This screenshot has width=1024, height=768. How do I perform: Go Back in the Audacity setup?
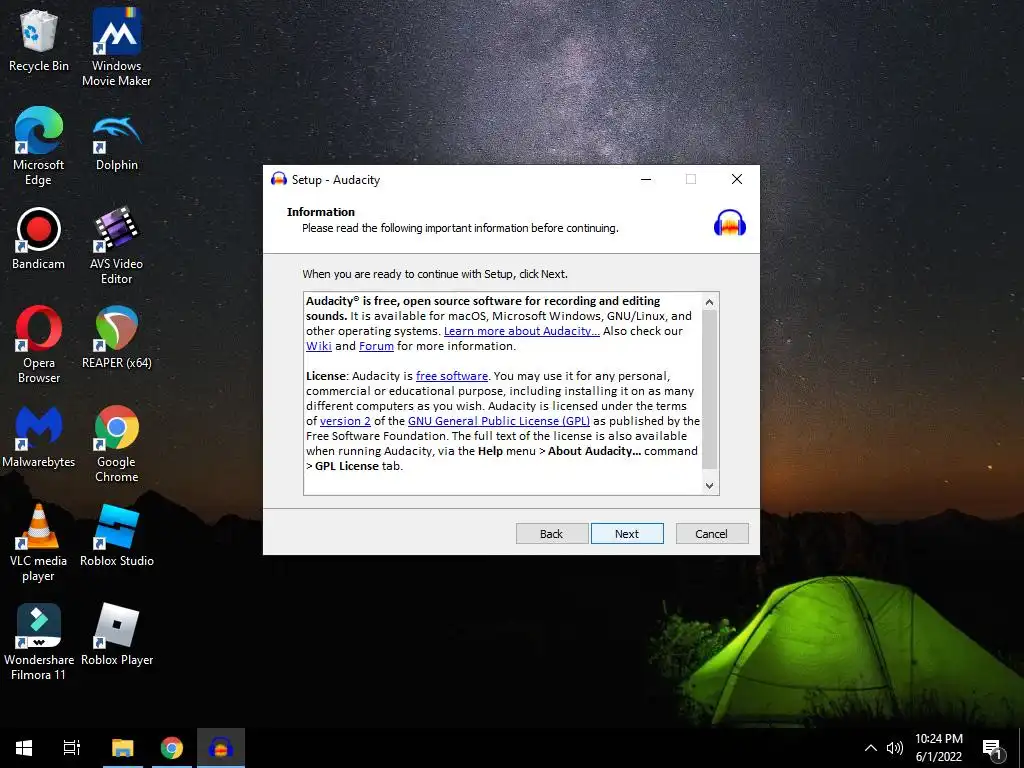[552, 534]
